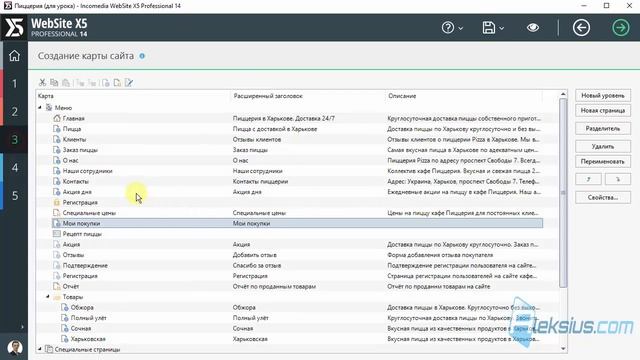Open the Свойства... button
Image resolution: width=640 pixels, height=360 pixels.
tap(603, 198)
